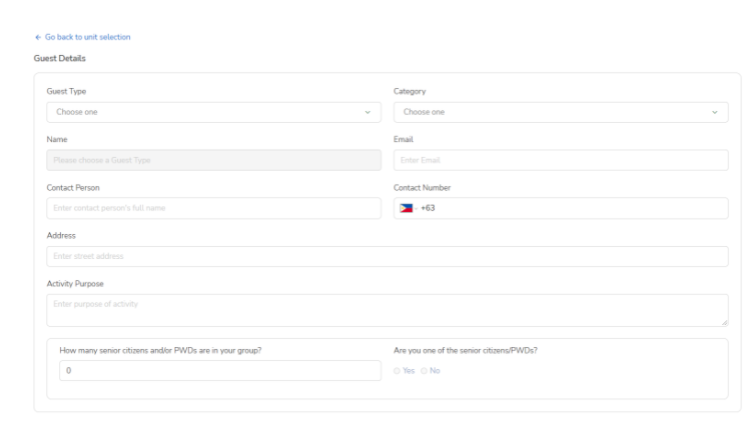748x432 pixels.
Task: Go back to unit selection
Action: tap(85, 38)
